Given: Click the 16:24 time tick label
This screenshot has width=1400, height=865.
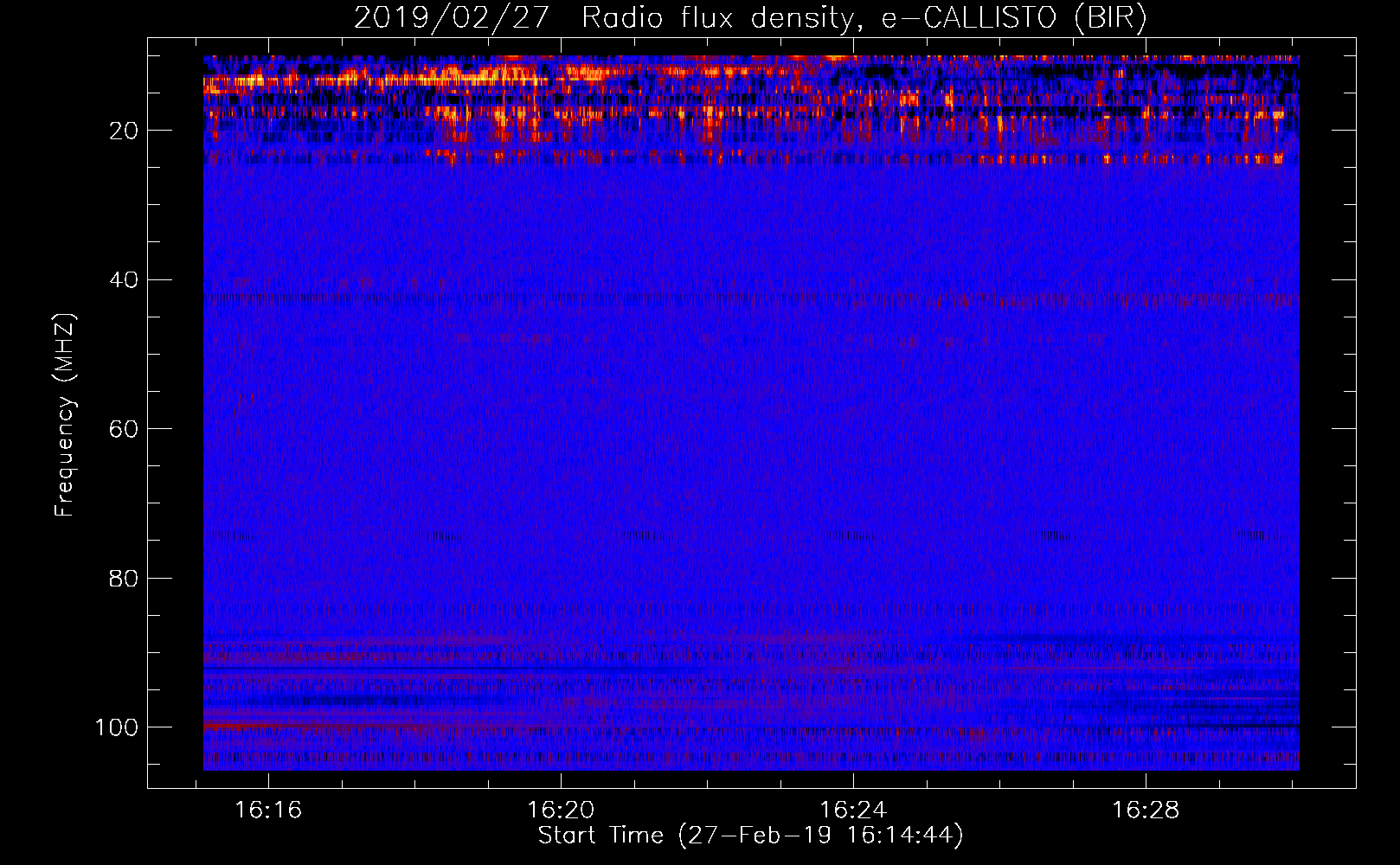Looking at the screenshot, I should point(853,810).
